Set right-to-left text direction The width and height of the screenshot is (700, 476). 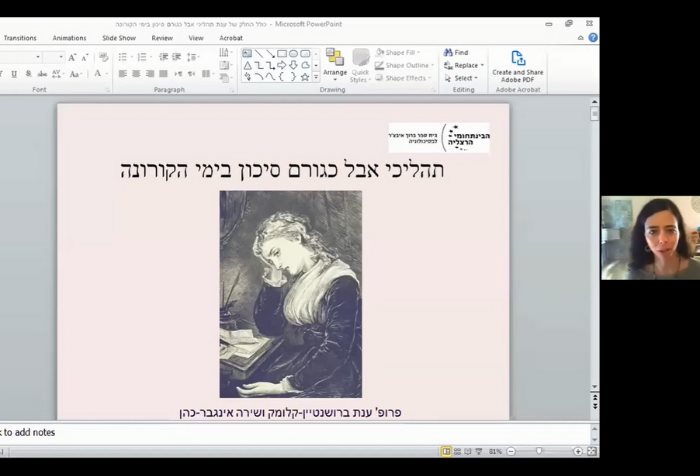coord(192,74)
